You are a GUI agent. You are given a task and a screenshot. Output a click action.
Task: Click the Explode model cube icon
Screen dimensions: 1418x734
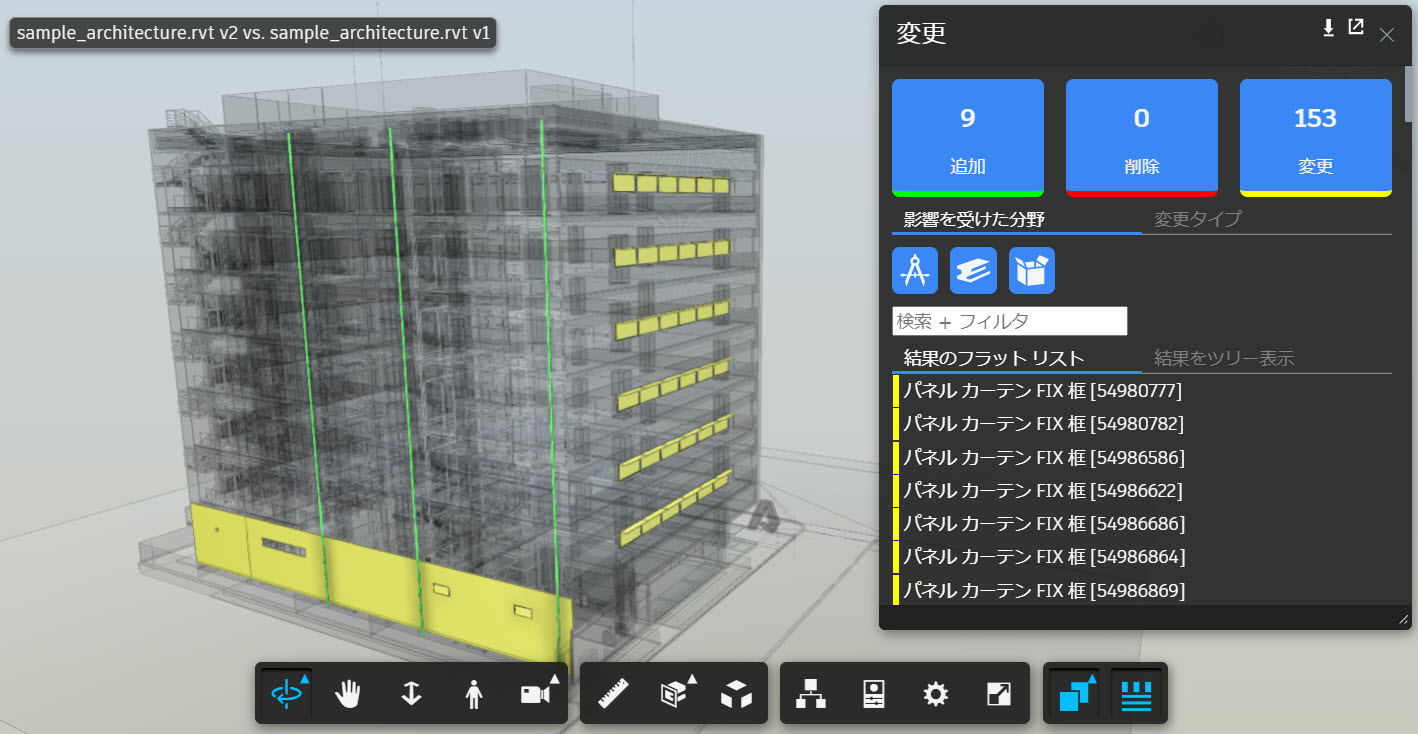tap(736, 693)
